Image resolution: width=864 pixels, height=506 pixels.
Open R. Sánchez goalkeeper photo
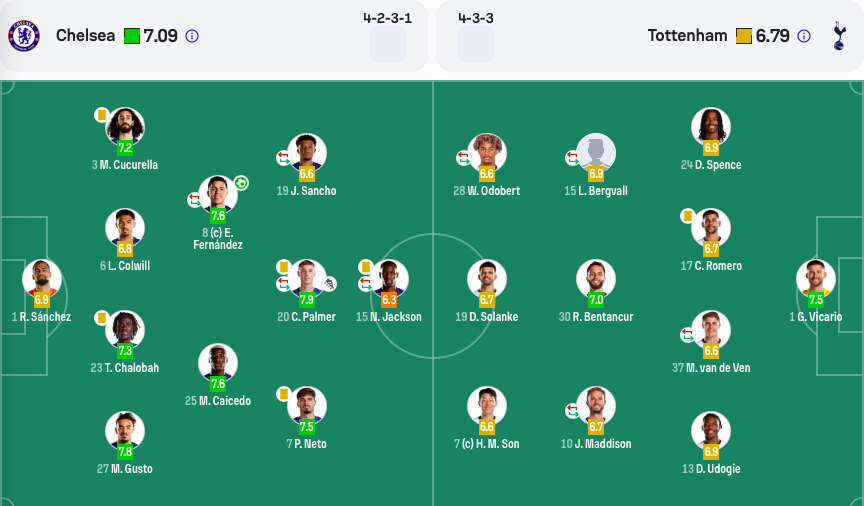pos(42,279)
